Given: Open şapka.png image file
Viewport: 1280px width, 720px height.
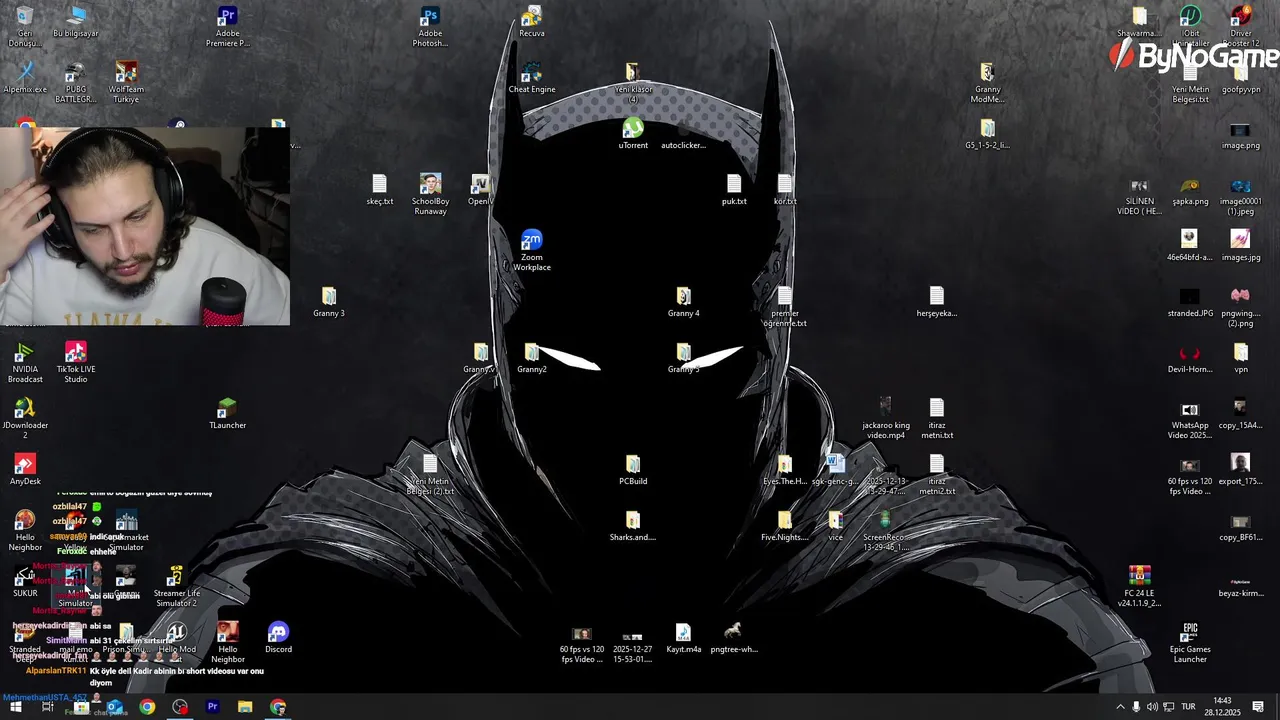Looking at the screenshot, I should point(1190,190).
